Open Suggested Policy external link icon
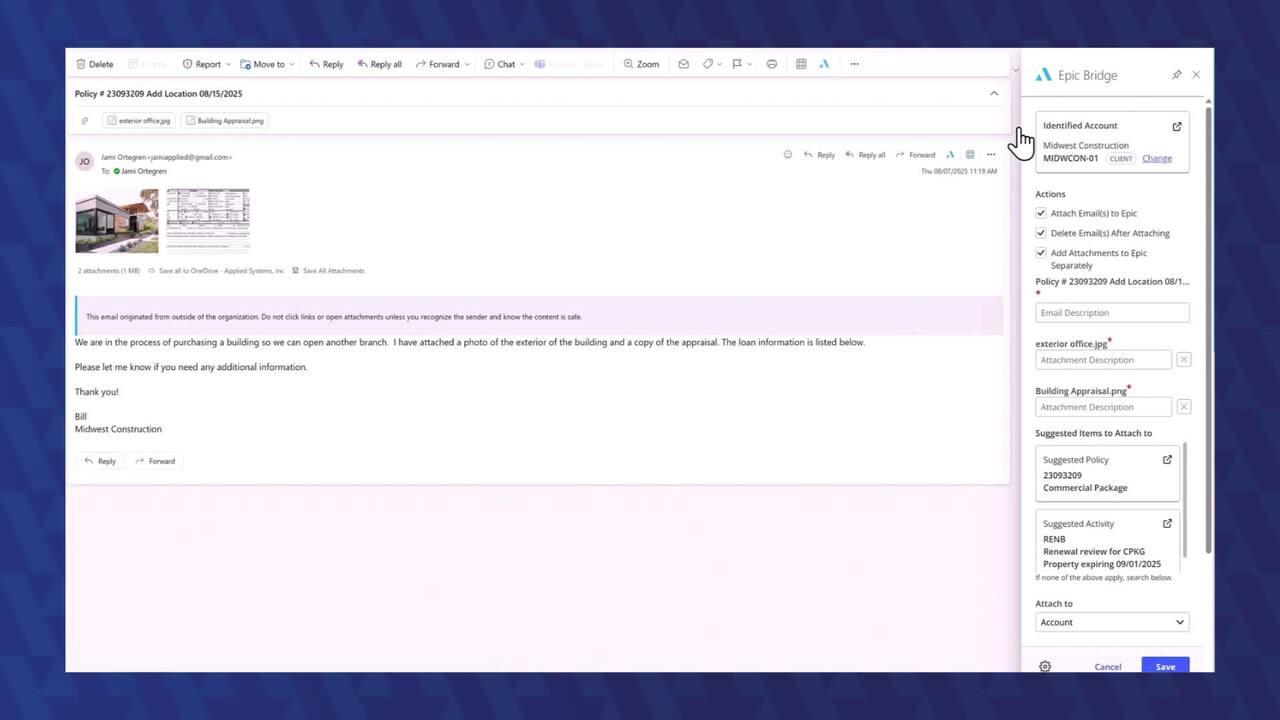 click(x=1167, y=460)
